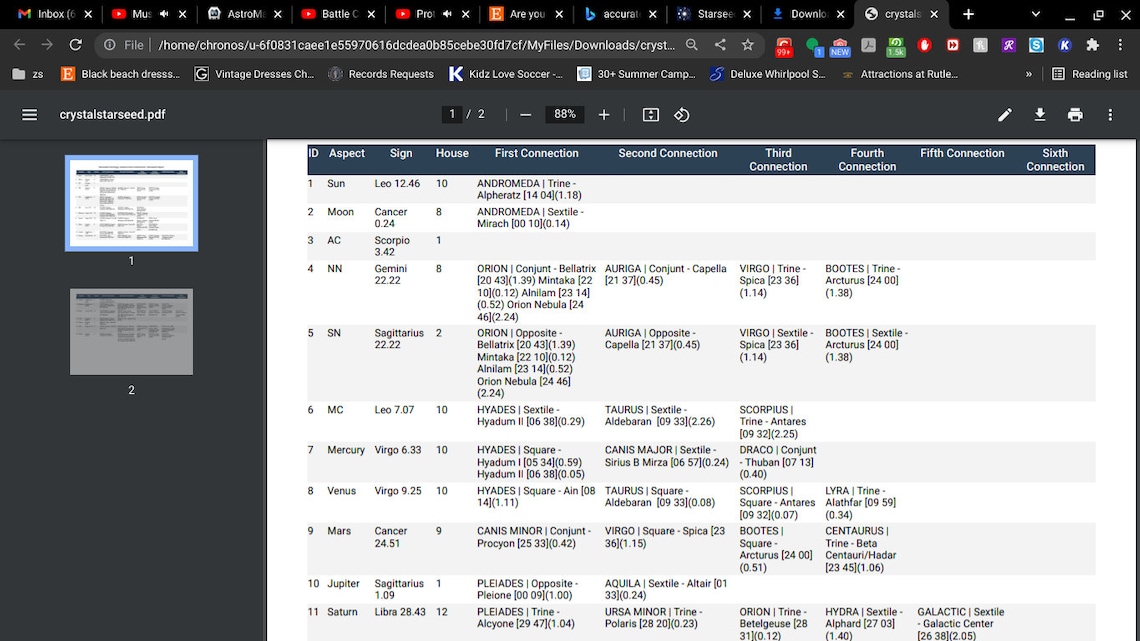Zoom out with the minus icon
Image resolution: width=1140 pixels, height=641 pixels.
coord(526,115)
